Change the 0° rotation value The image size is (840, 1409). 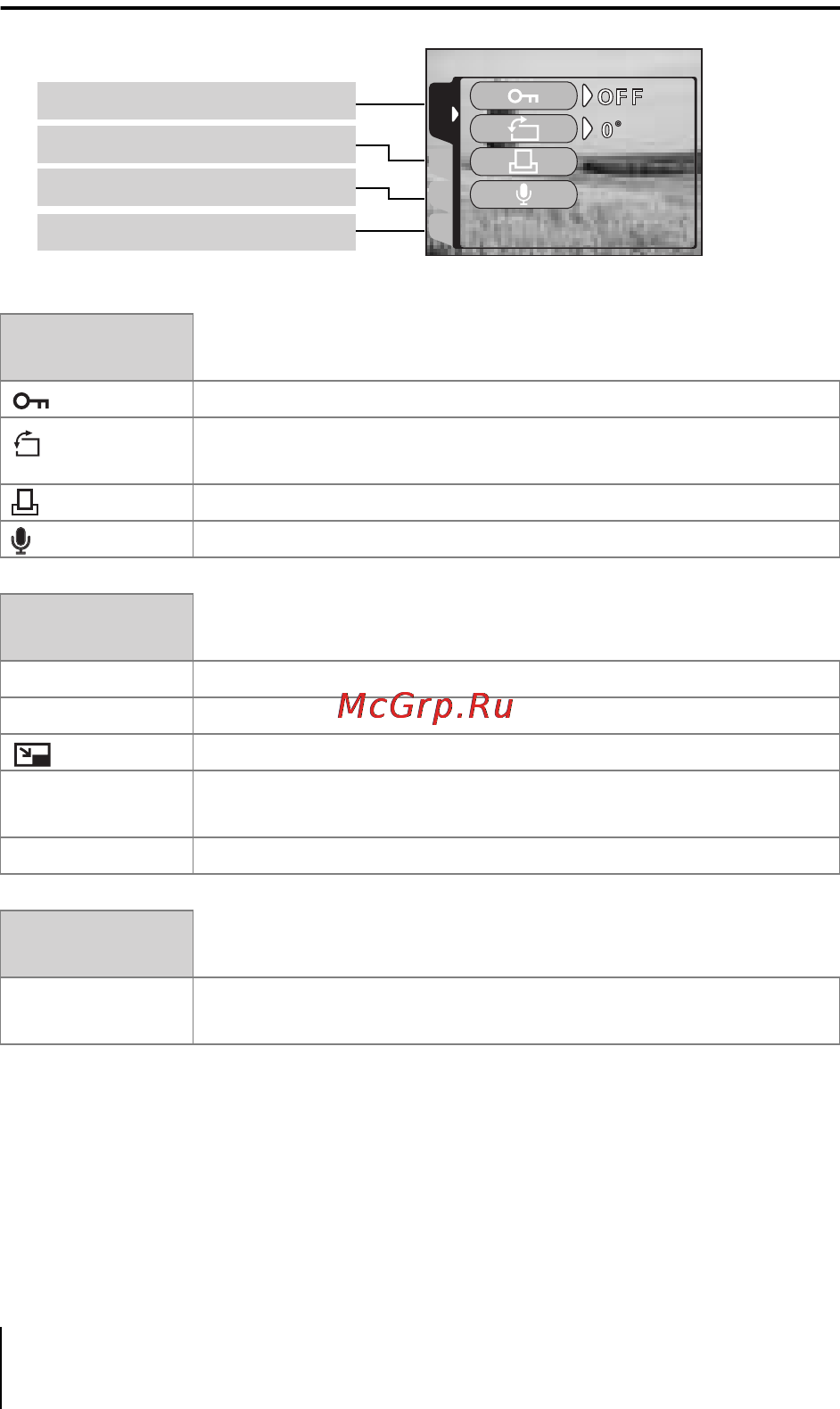[611, 129]
